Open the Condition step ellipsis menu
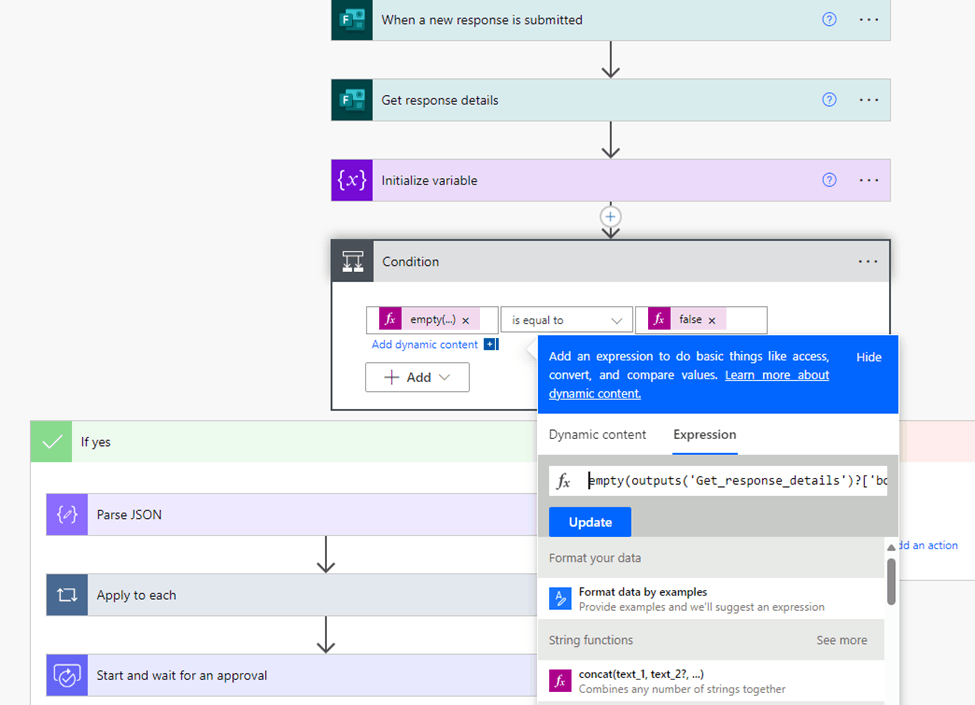Screen dimensions: 975x705 [x=868, y=261]
